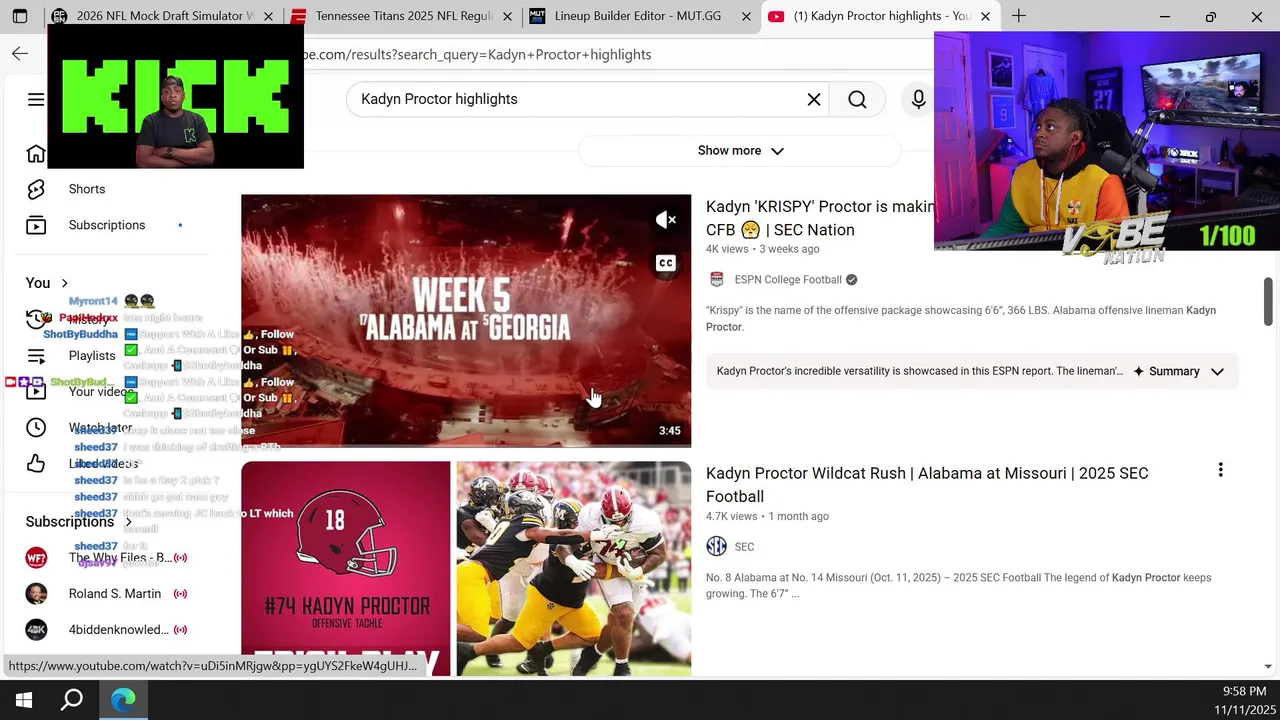Open Microsoft Edge from the taskbar
This screenshot has height=720, width=1280.
point(123,700)
